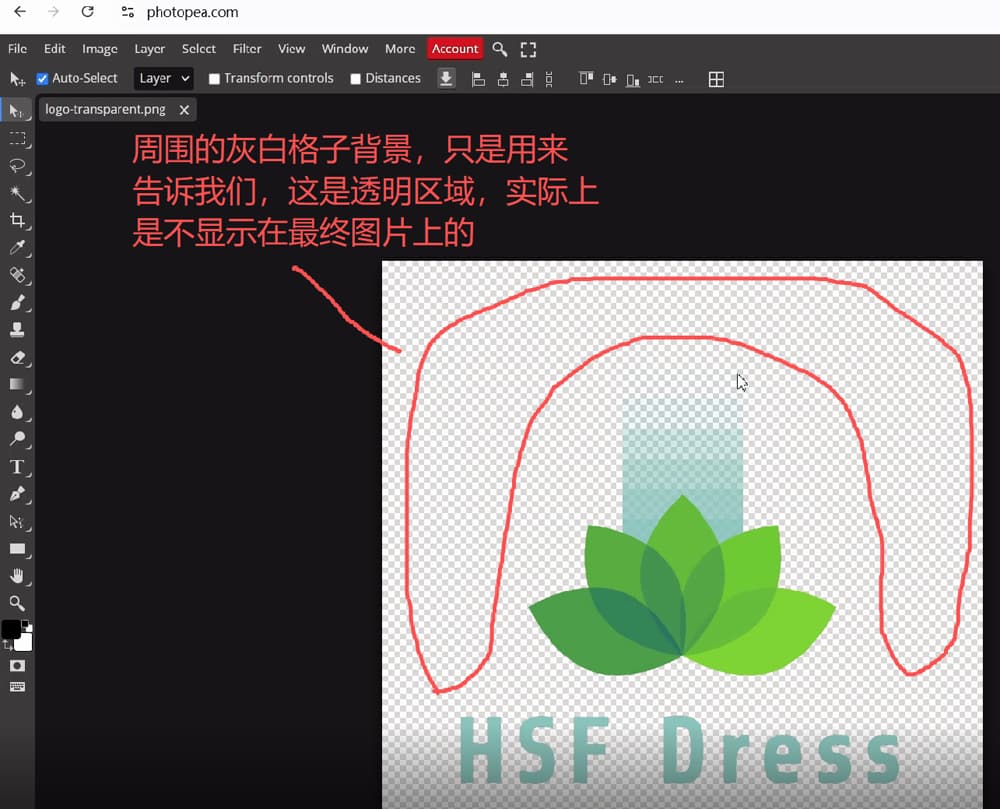Select the Eyedropper tool
1000x809 pixels.
[x=17, y=248]
